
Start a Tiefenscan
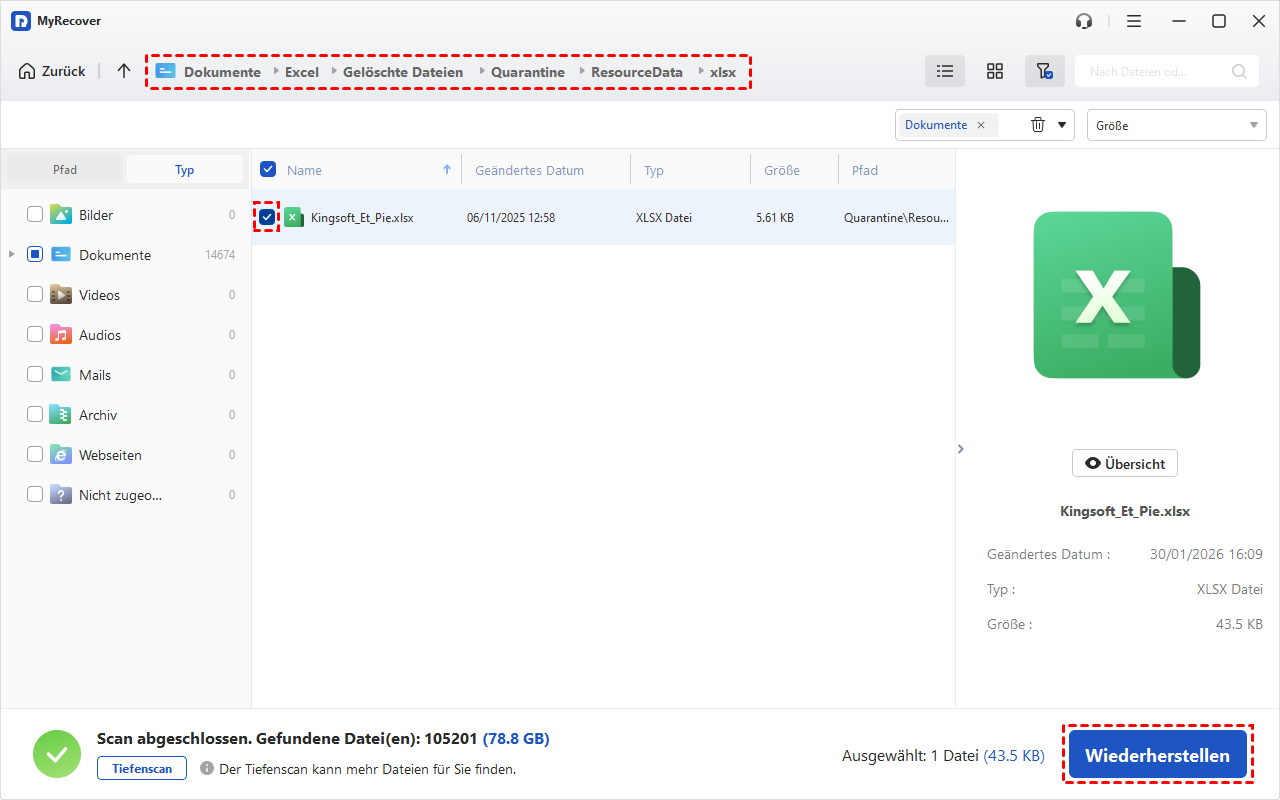(x=142, y=769)
